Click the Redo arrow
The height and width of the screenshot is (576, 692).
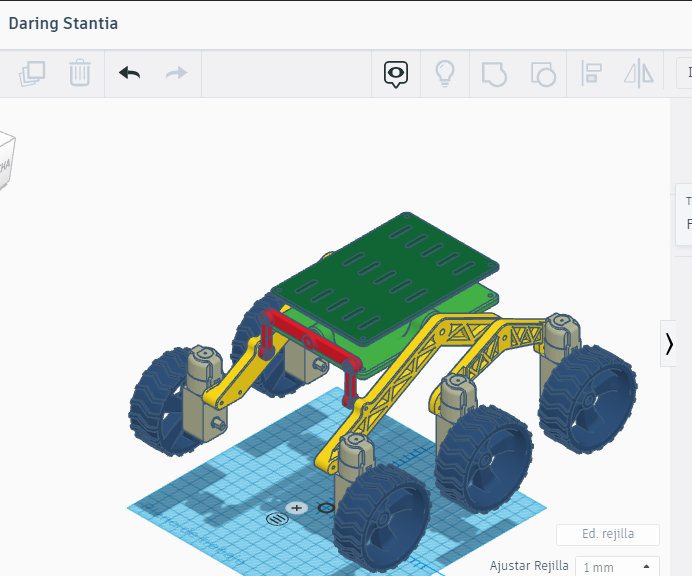[x=176, y=73]
